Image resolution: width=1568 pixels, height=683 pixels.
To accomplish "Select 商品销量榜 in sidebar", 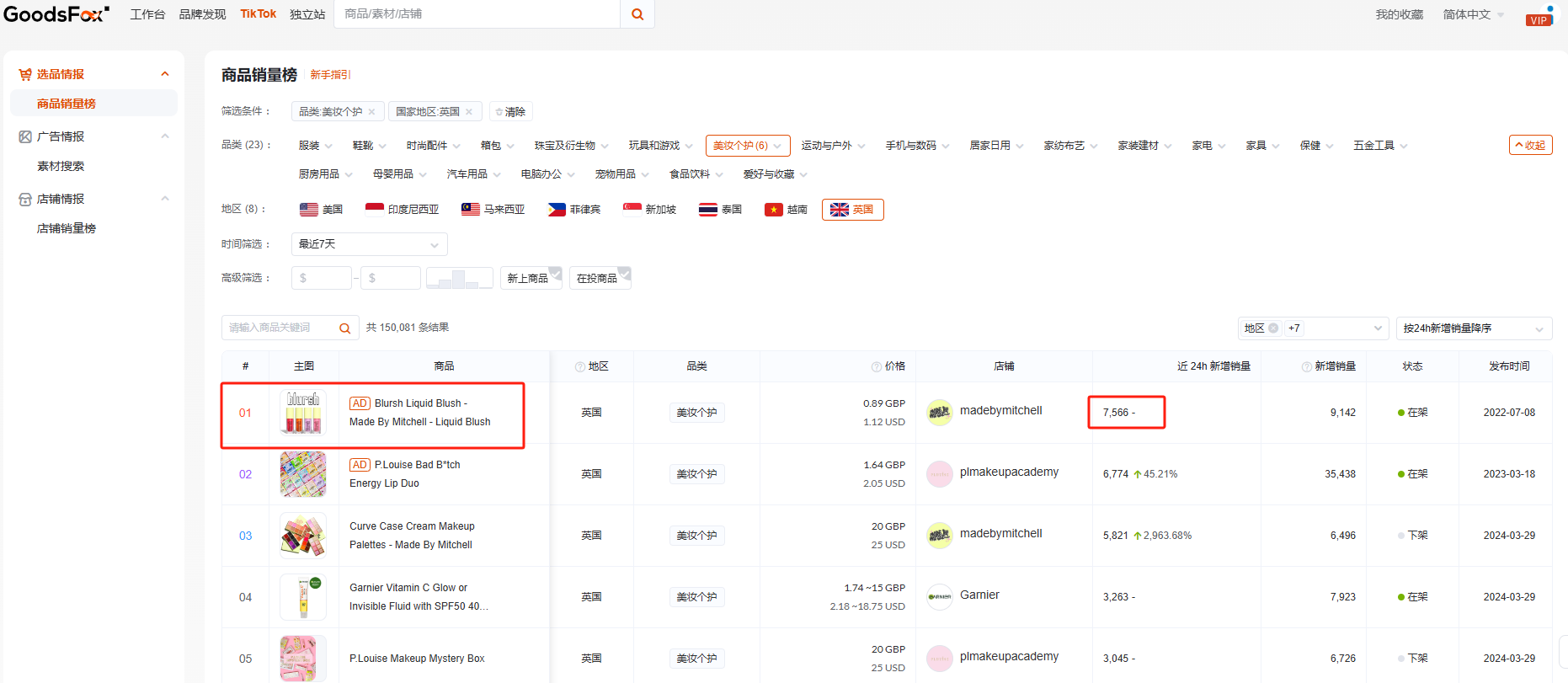I will tap(93, 104).
